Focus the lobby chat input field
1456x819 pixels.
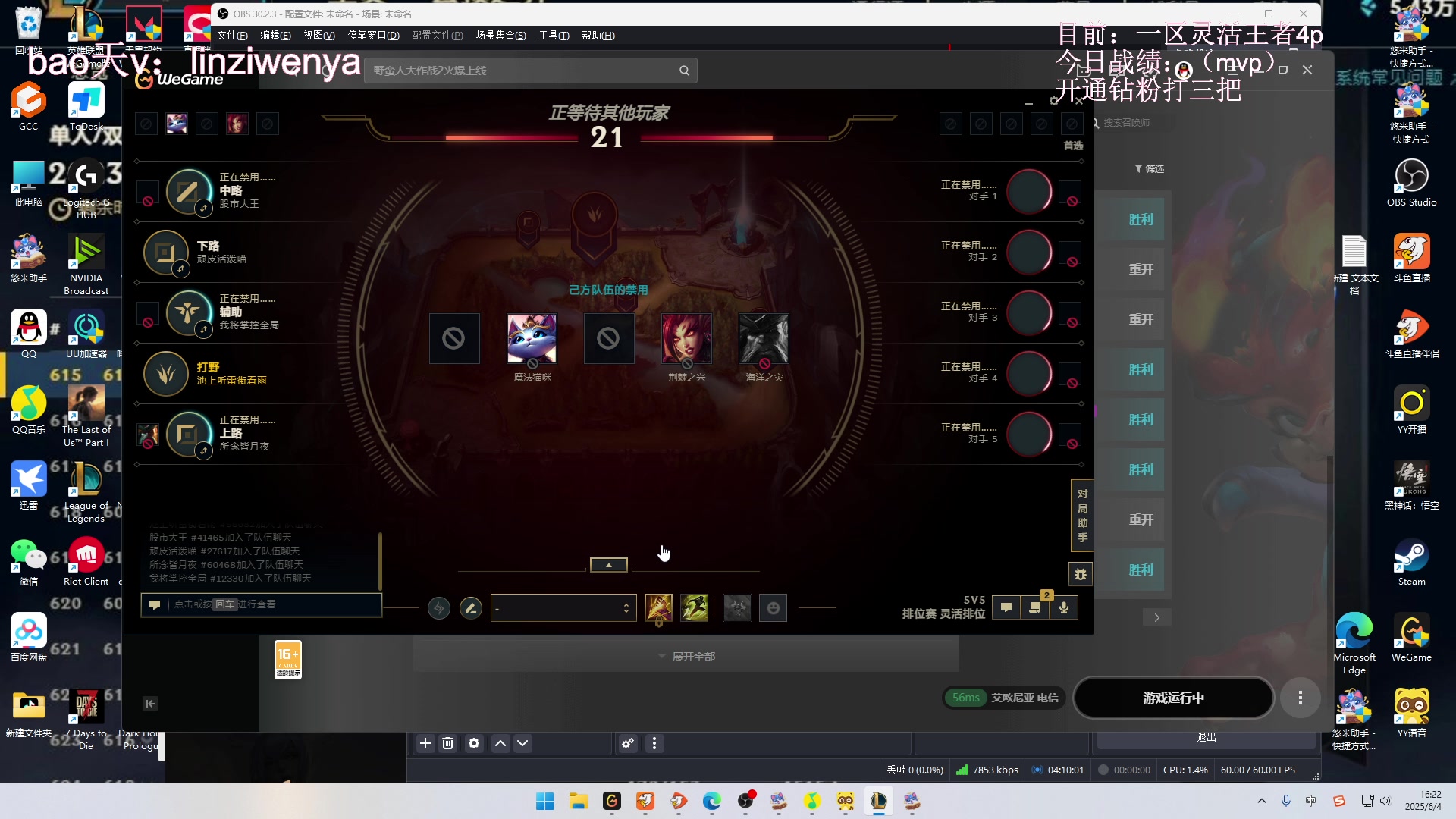tap(261, 604)
